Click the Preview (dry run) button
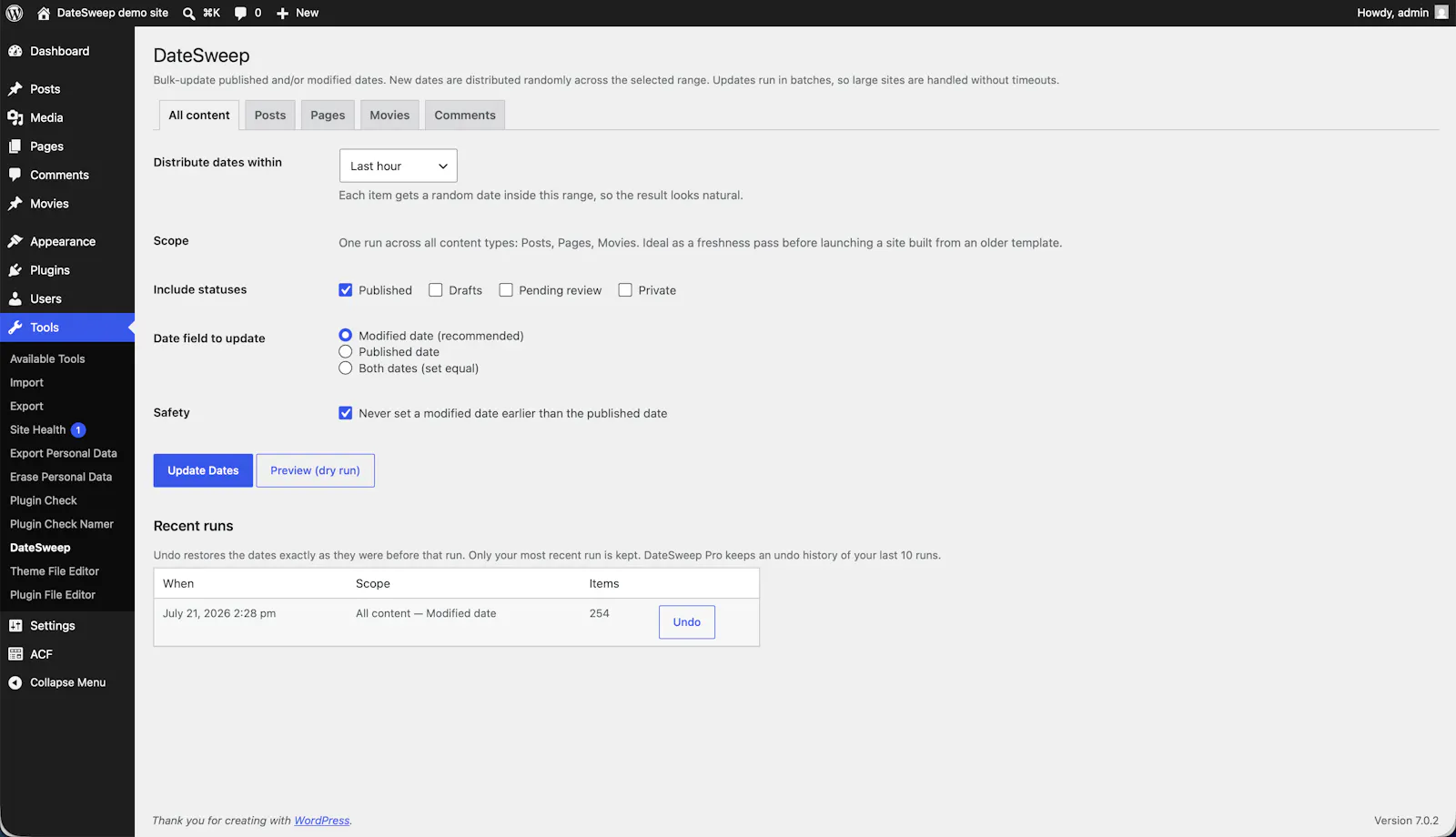The image size is (1456, 837). 315,470
